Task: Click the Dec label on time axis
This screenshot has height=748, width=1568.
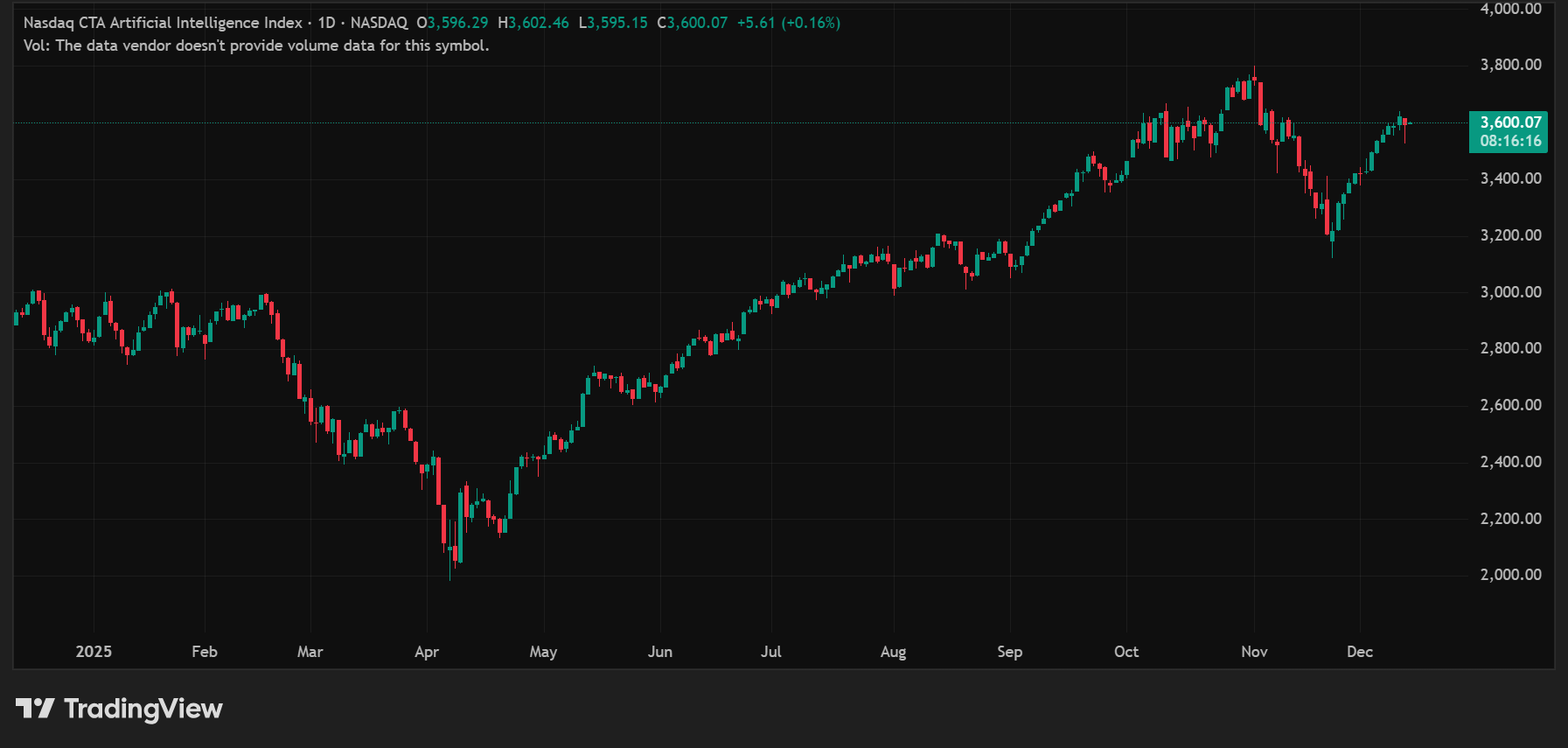Action: coord(1360,652)
